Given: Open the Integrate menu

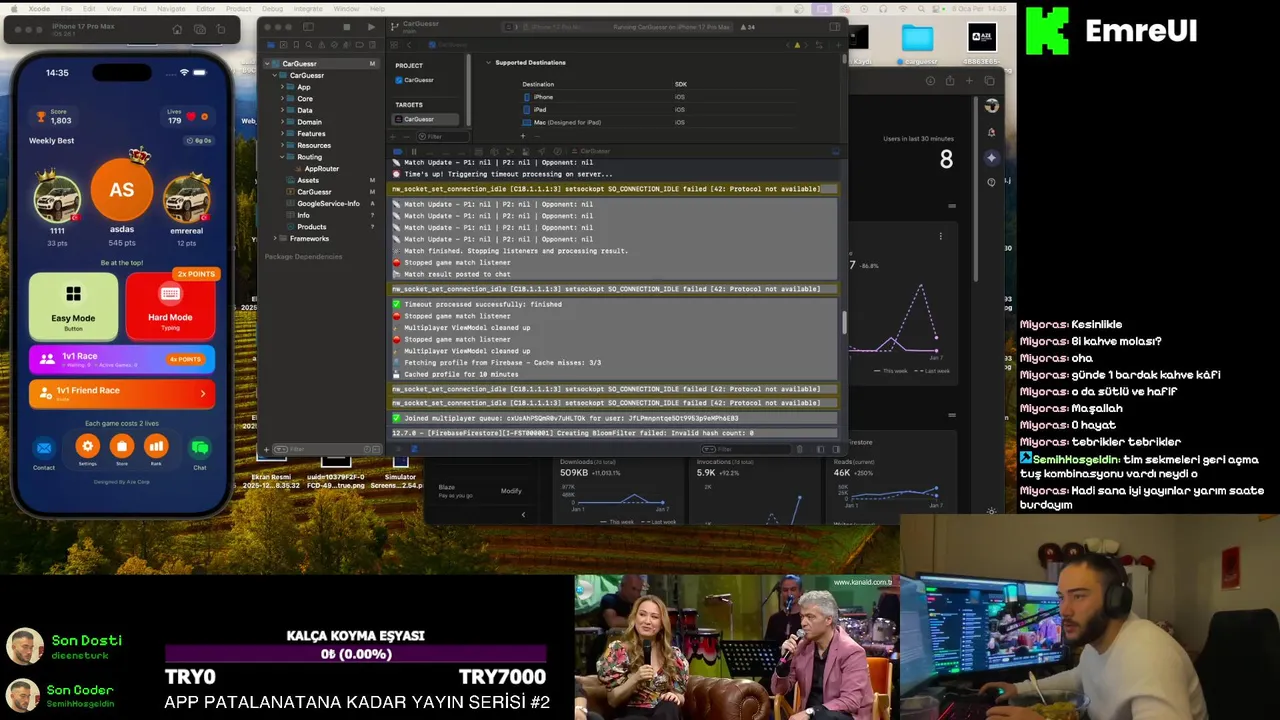Looking at the screenshot, I should (x=308, y=8).
